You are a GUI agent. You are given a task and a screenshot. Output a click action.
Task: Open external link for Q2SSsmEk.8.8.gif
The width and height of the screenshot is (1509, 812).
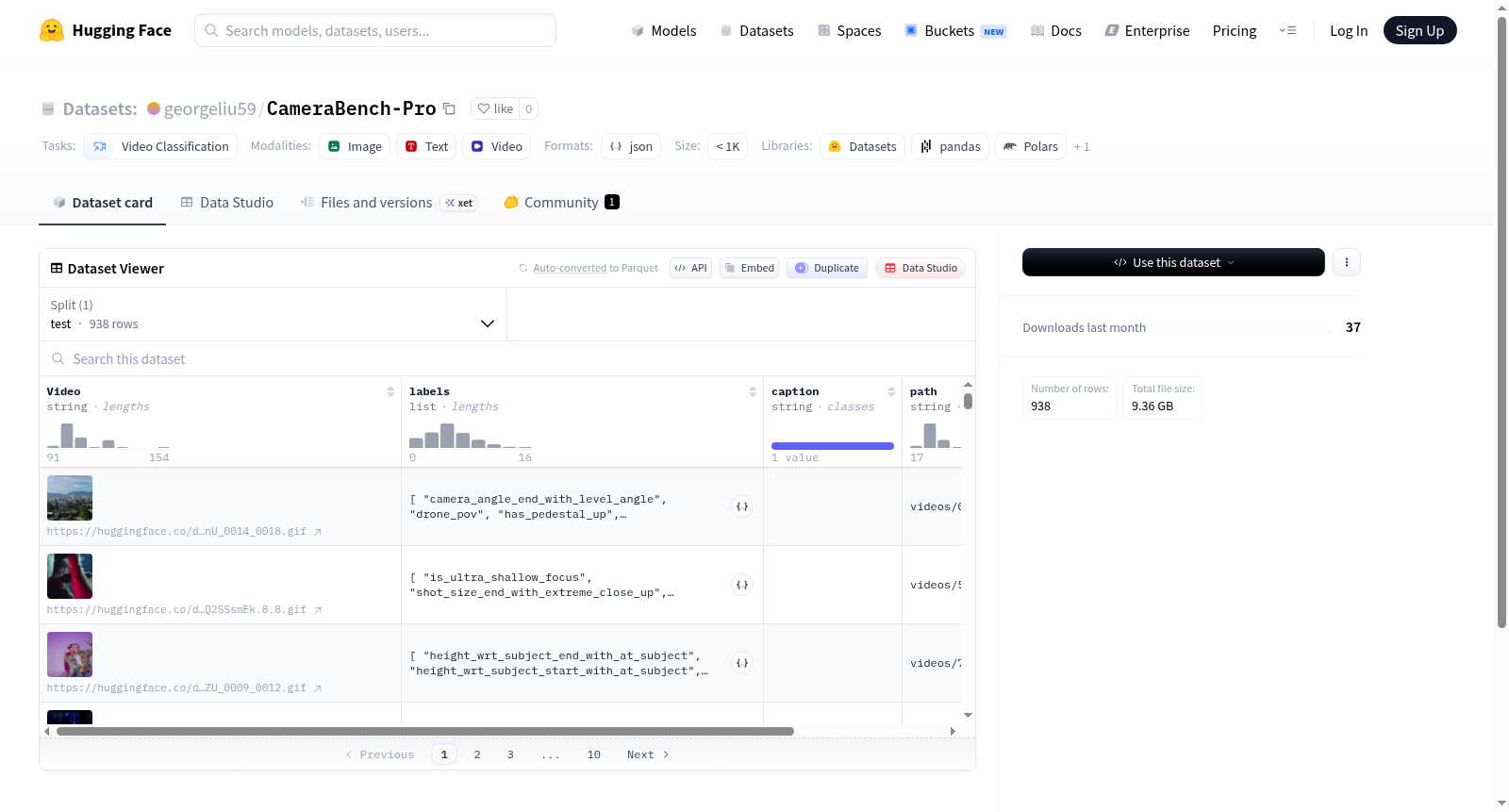tap(318, 610)
